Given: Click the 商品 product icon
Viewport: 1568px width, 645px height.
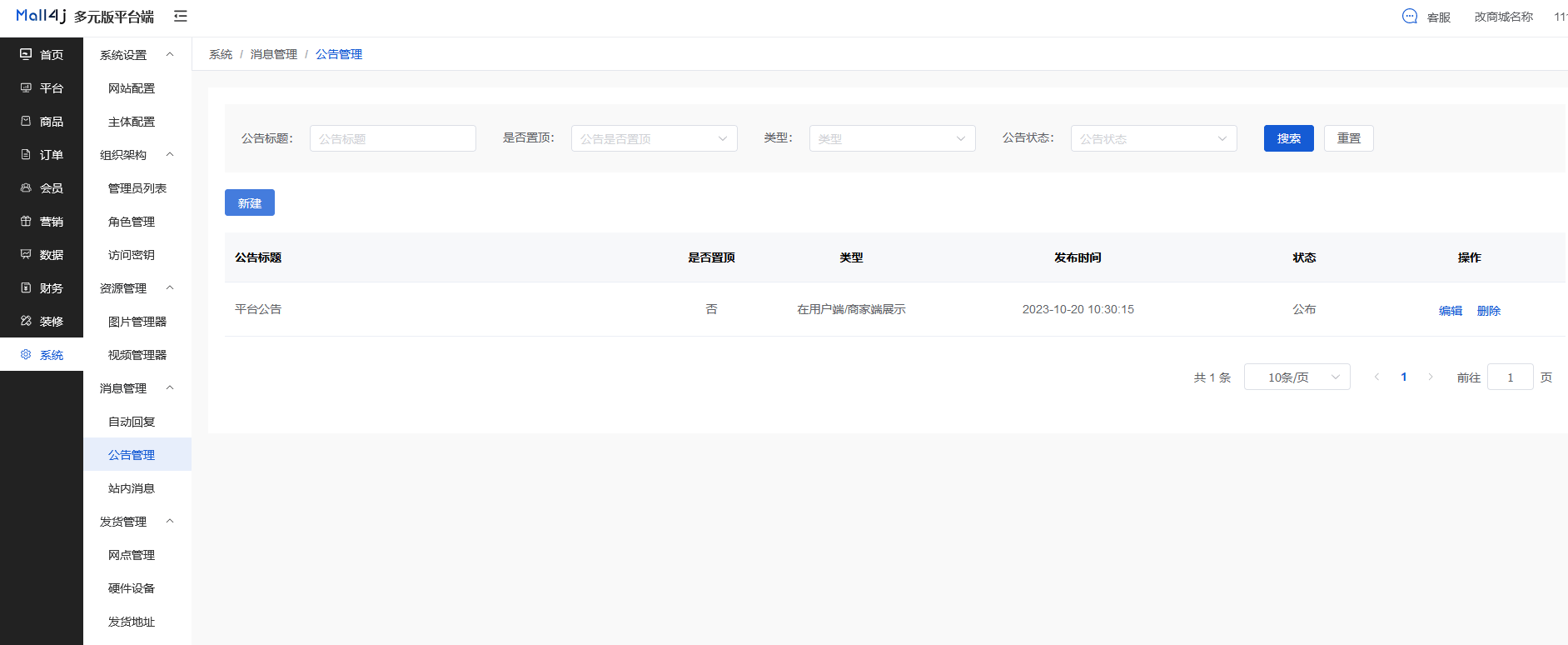Looking at the screenshot, I should click(26, 121).
